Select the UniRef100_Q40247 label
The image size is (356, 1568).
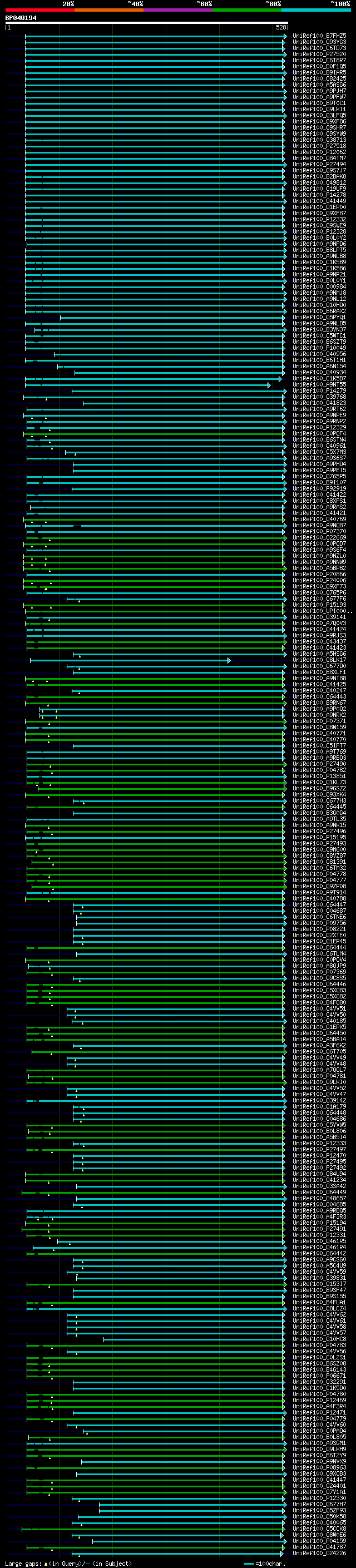click(x=319, y=691)
